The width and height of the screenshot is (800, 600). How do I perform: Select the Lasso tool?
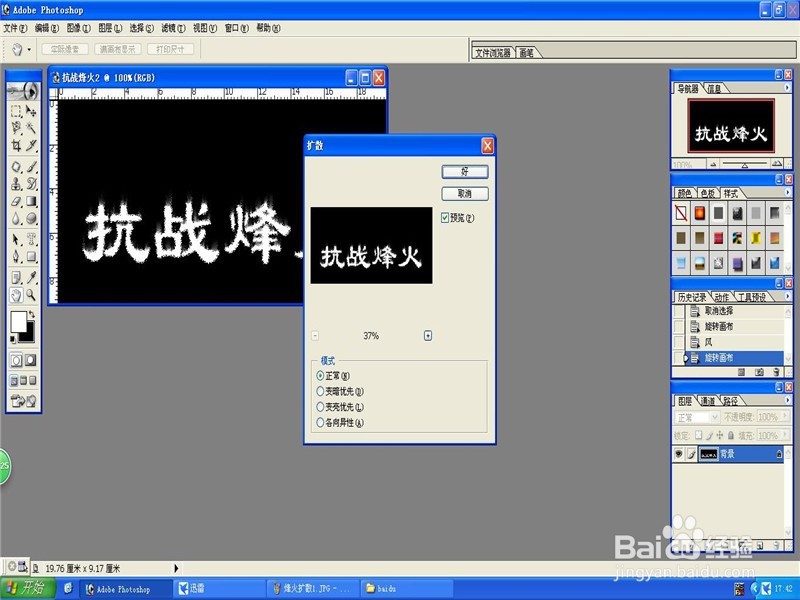pos(15,127)
